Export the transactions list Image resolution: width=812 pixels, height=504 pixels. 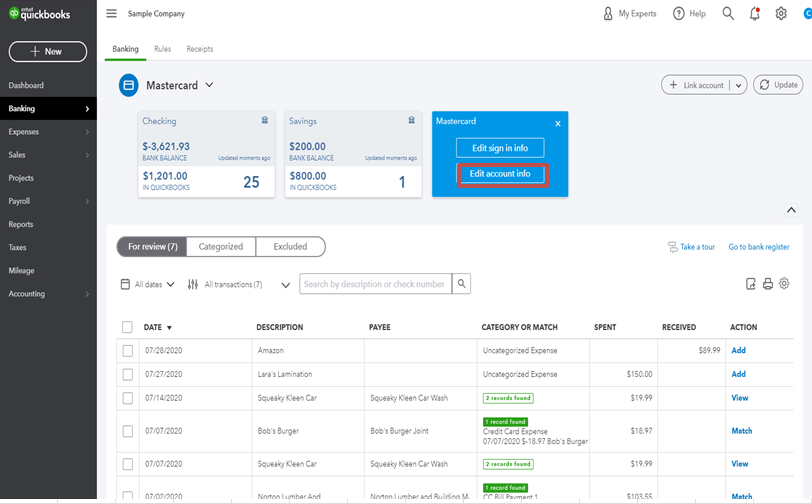click(x=750, y=284)
